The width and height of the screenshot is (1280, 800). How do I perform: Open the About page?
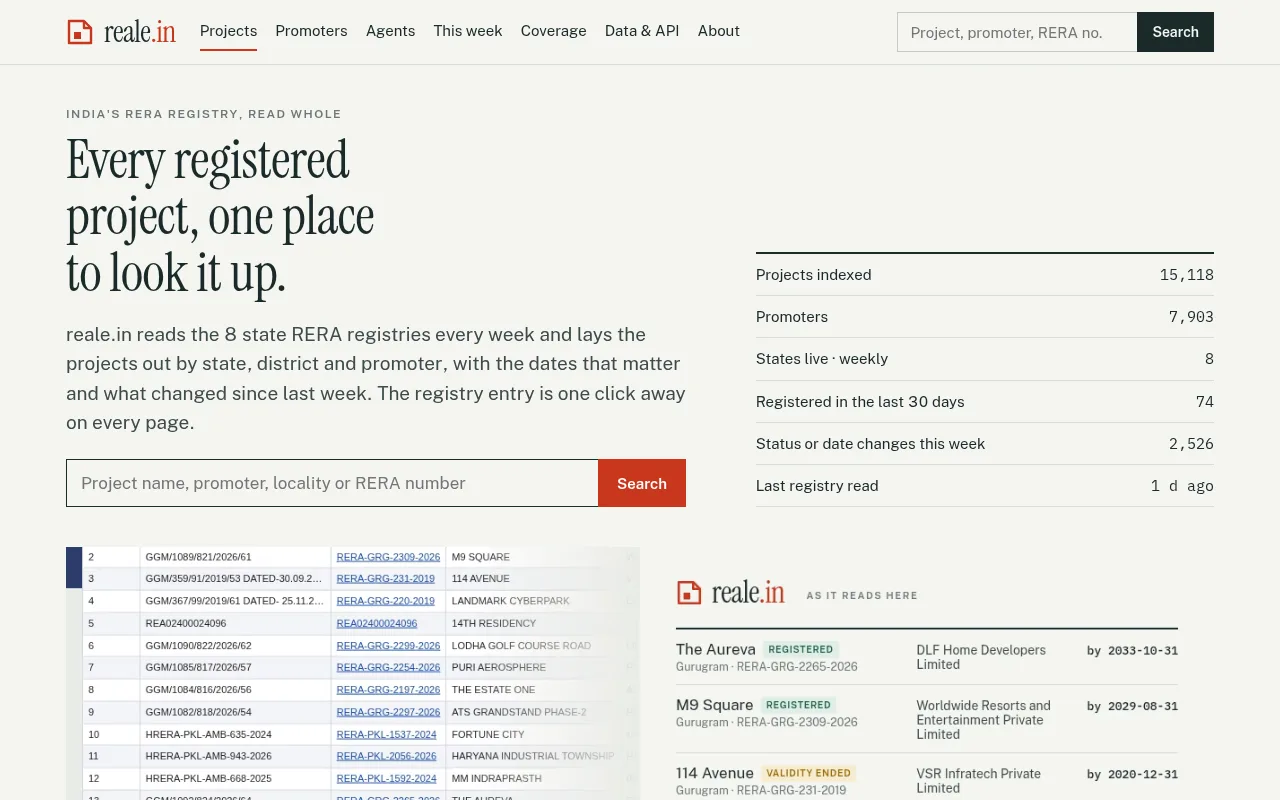click(719, 31)
